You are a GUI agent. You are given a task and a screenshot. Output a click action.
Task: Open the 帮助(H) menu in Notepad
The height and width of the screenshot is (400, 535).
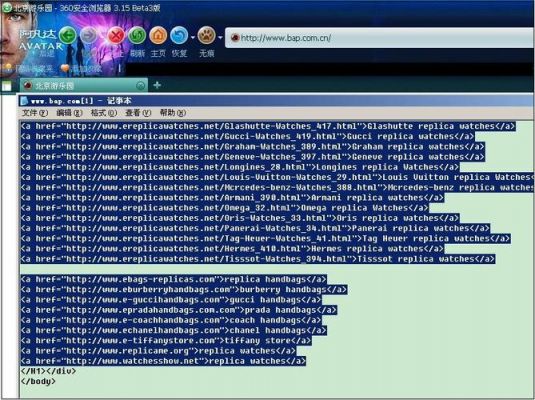pos(173,113)
